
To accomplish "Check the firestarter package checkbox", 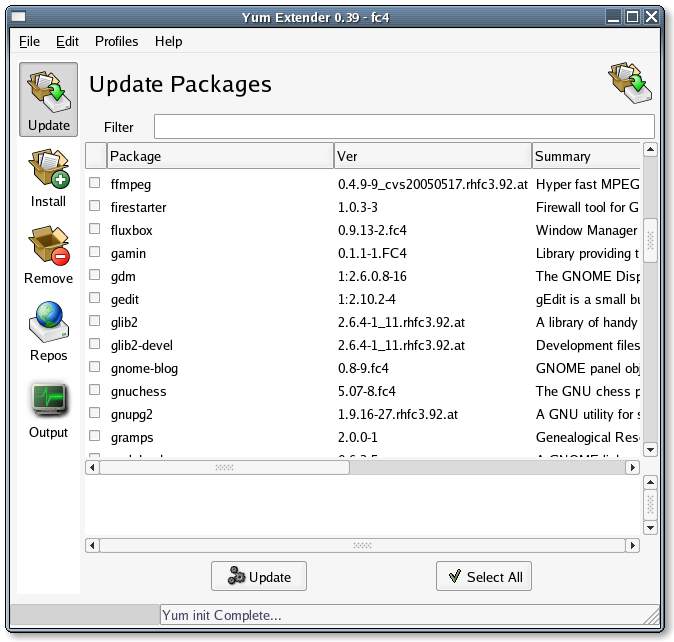I will click(95, 207).
